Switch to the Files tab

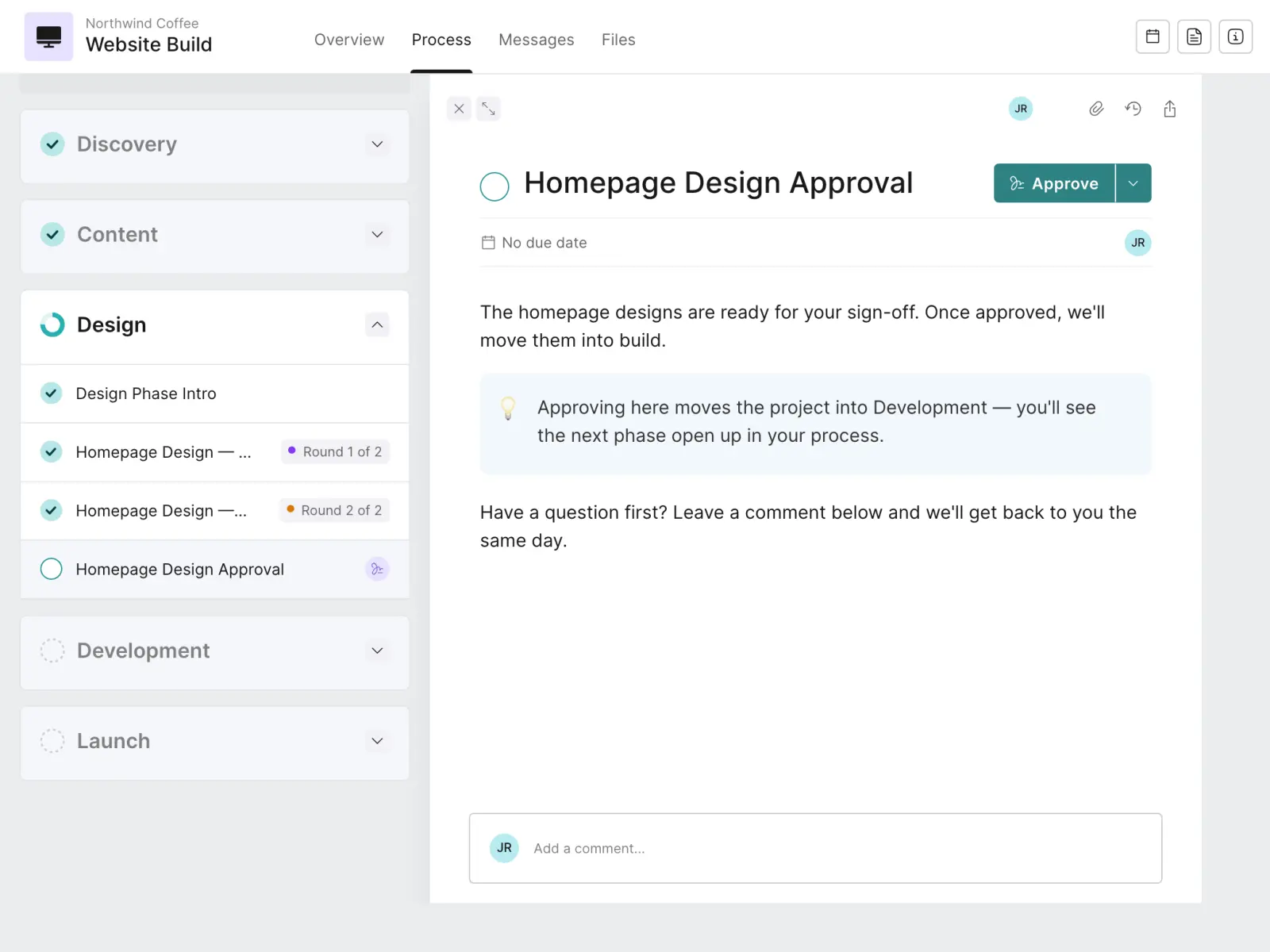coord(618,40)
